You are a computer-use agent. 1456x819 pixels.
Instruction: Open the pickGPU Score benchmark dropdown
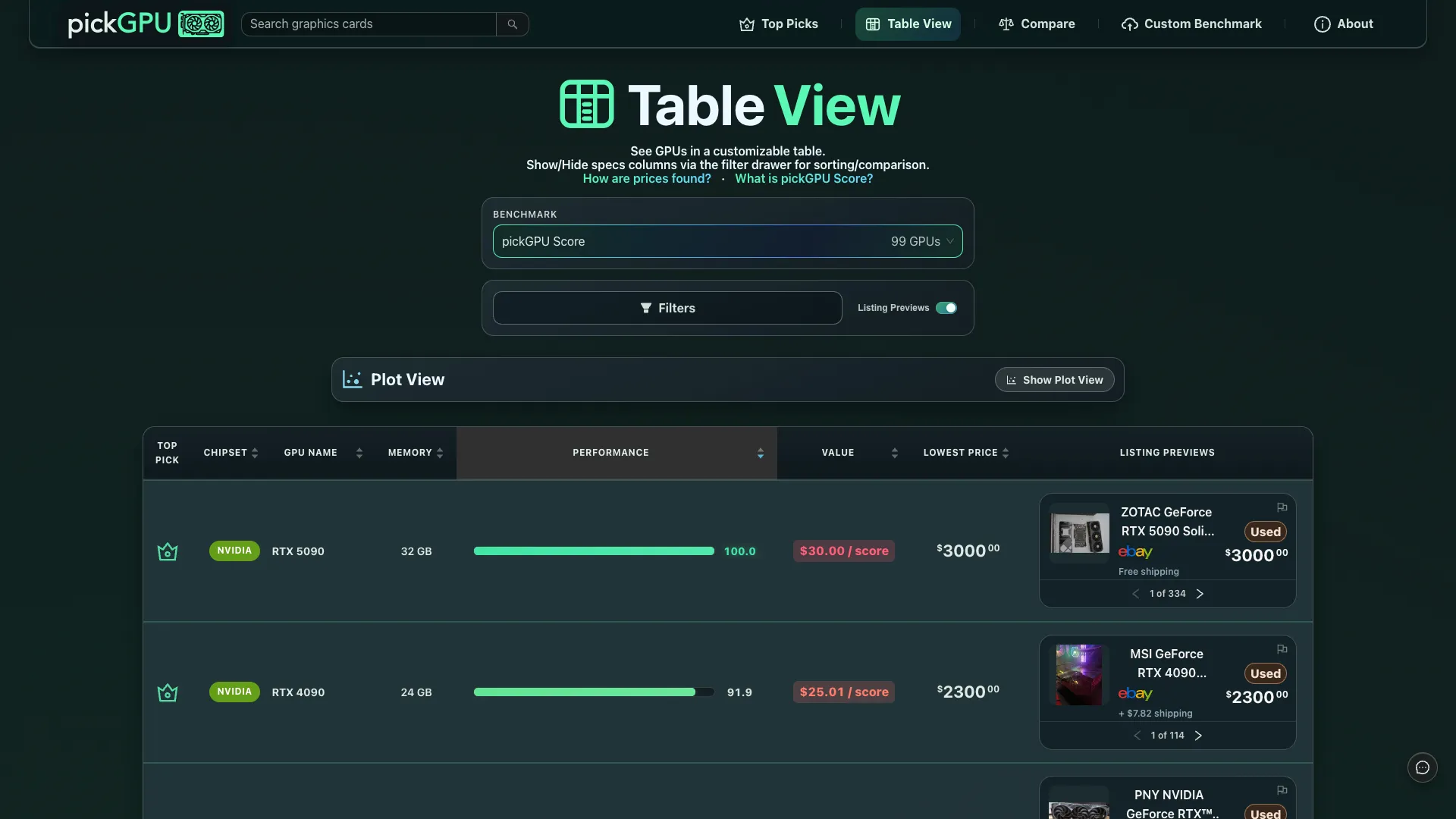tap(728, 241)
